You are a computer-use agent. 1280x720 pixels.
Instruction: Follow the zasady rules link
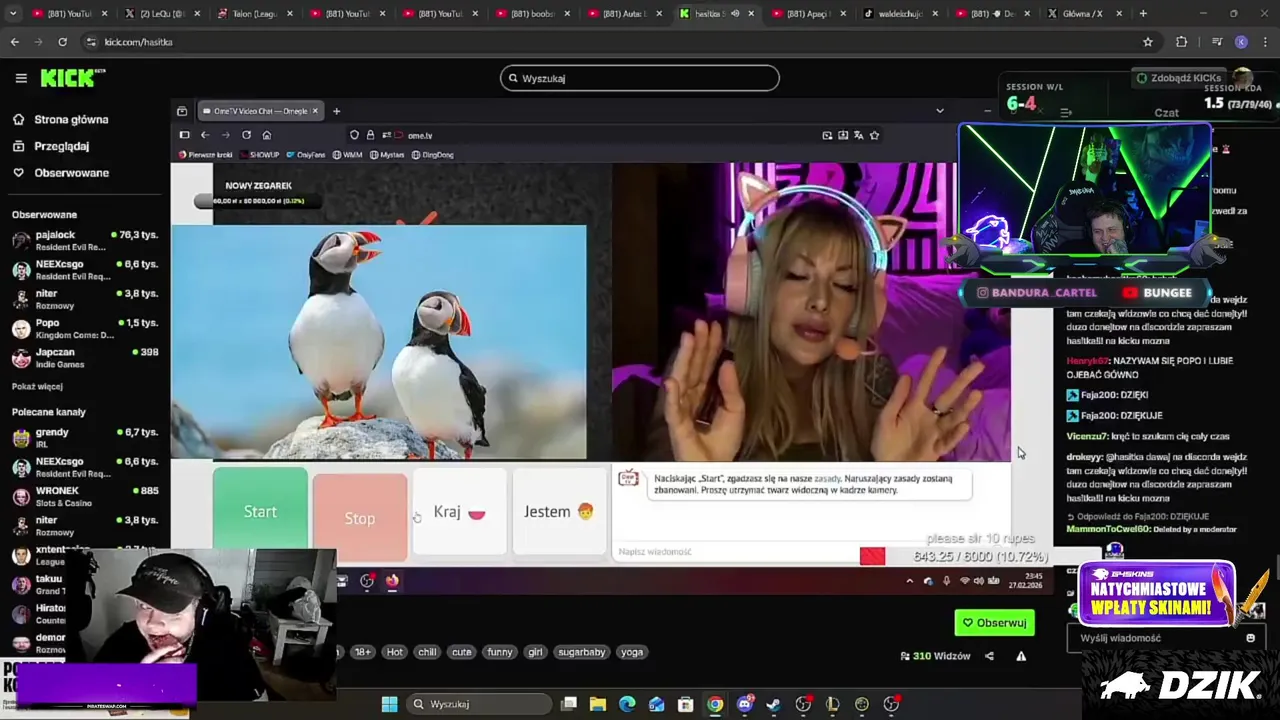pos(828,479)
